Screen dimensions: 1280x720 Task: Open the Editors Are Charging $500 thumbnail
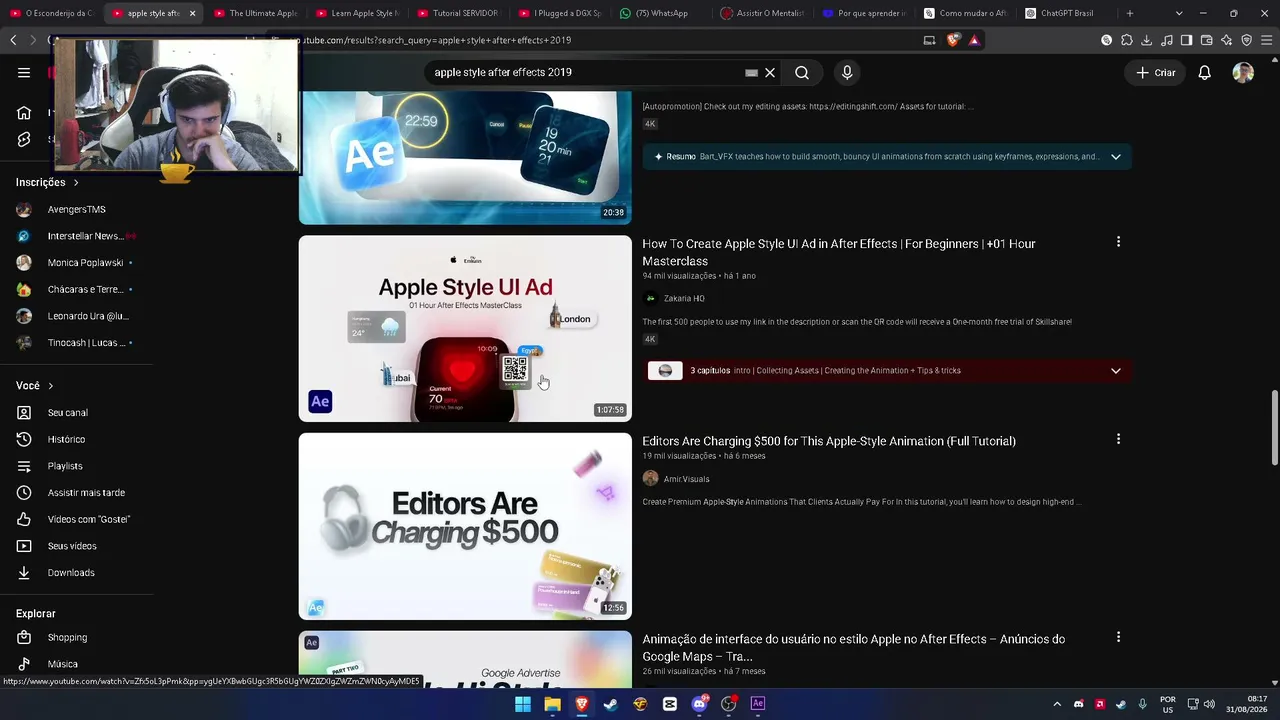(x=465, y=526)
